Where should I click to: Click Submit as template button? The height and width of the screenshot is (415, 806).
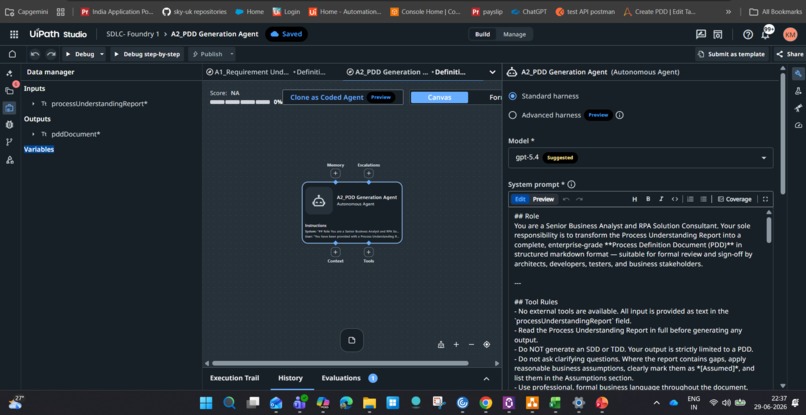(732, 54)
